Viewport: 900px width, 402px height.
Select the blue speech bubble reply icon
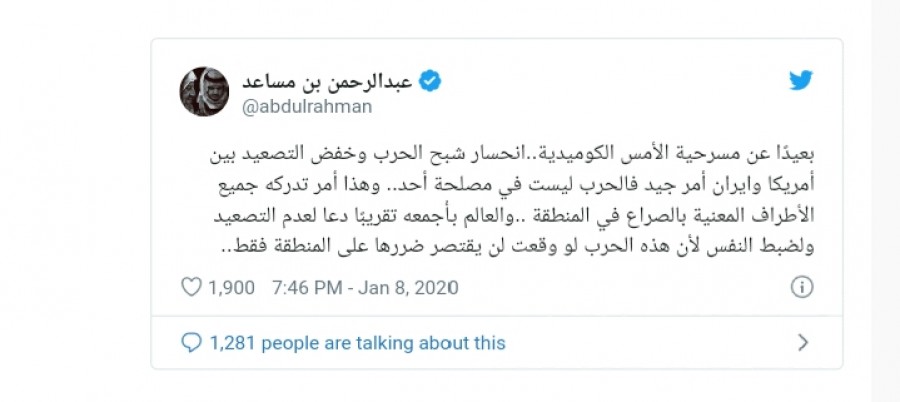191,343
